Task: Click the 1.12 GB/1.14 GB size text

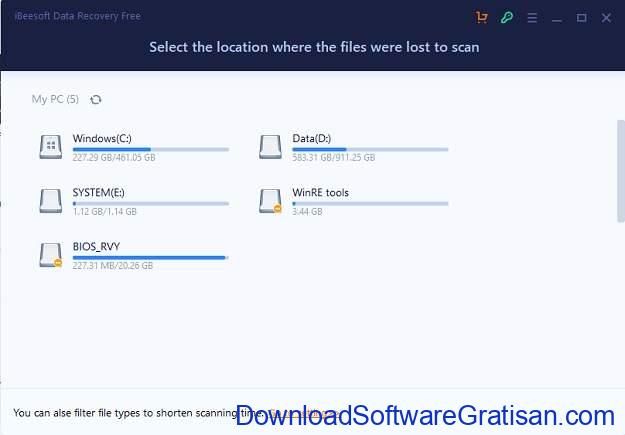Action: (x=104, y=212)
